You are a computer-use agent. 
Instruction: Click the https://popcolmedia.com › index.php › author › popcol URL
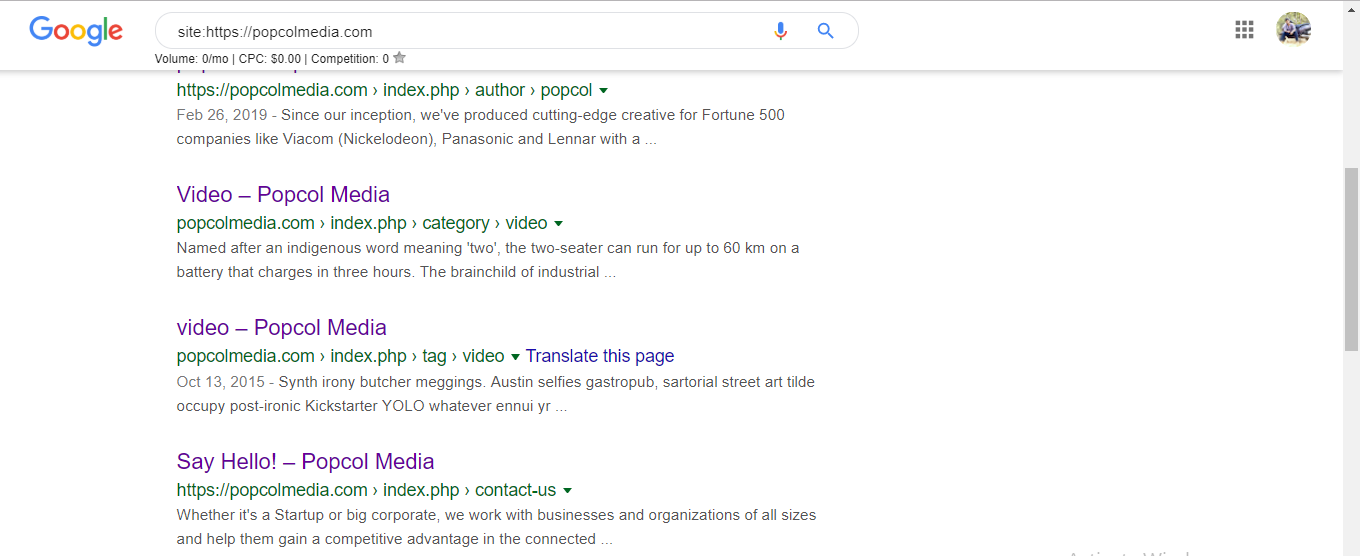385,90
